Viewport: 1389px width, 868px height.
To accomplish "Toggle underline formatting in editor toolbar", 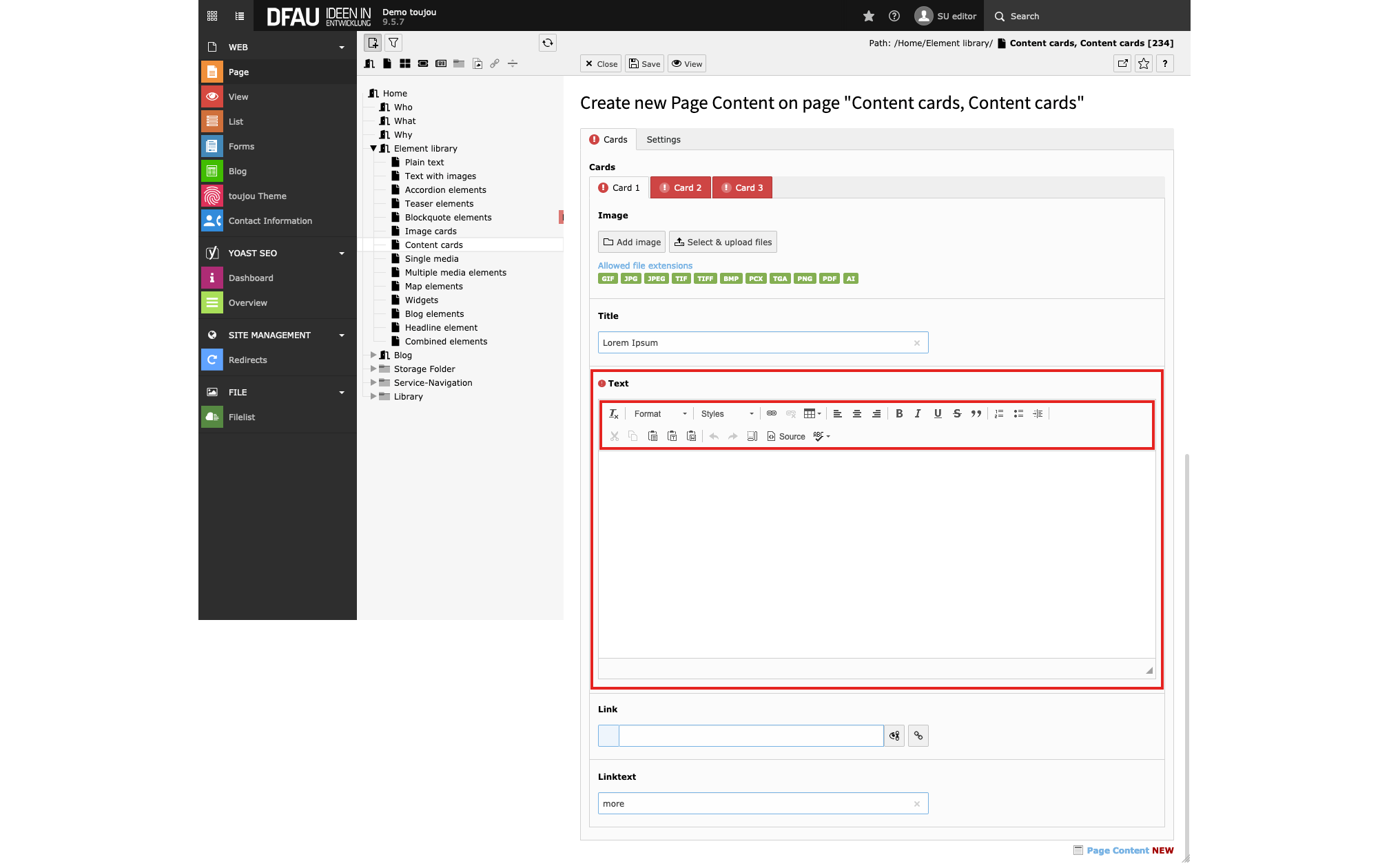I will coord(938,413).
